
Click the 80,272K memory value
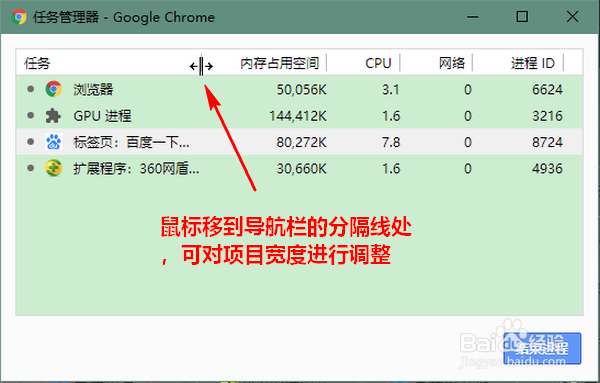click(x=302, y=142)
